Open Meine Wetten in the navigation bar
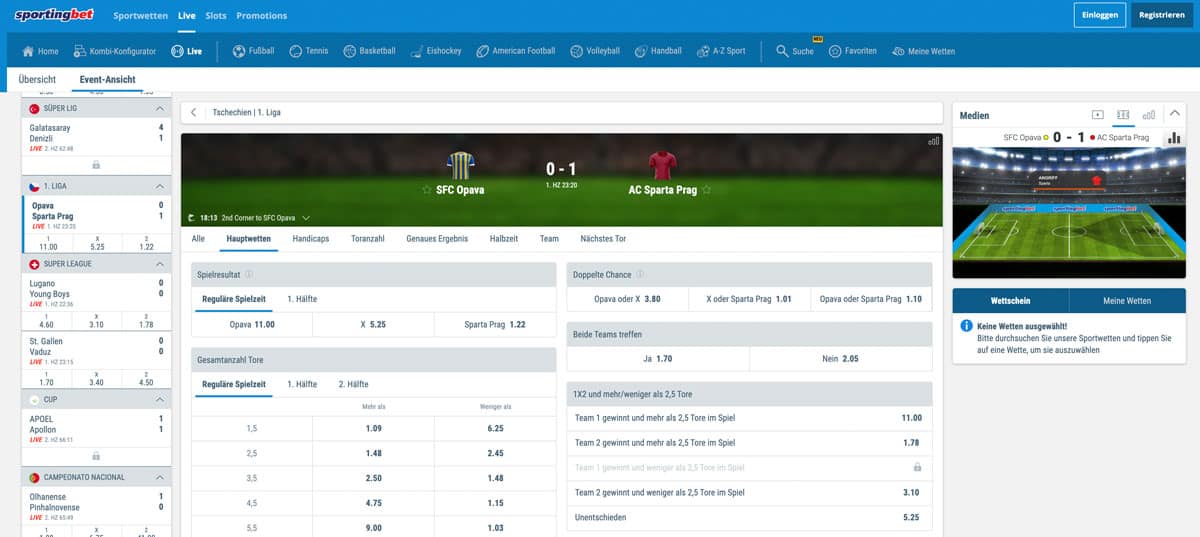 [923, 51]
